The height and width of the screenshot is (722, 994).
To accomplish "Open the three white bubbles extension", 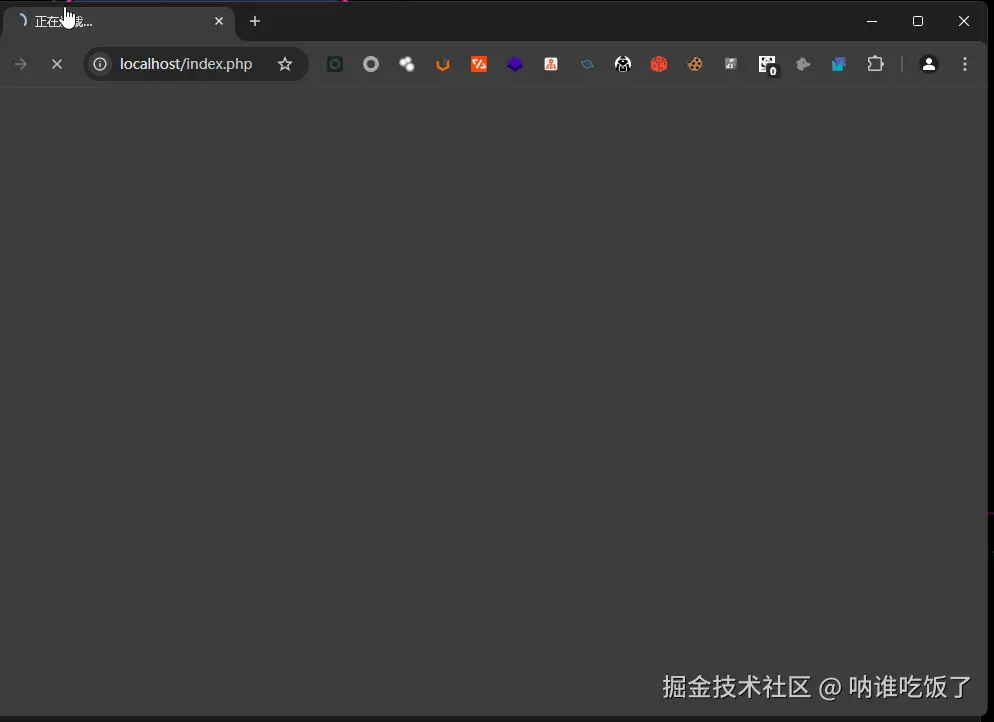I will (407, 64).
